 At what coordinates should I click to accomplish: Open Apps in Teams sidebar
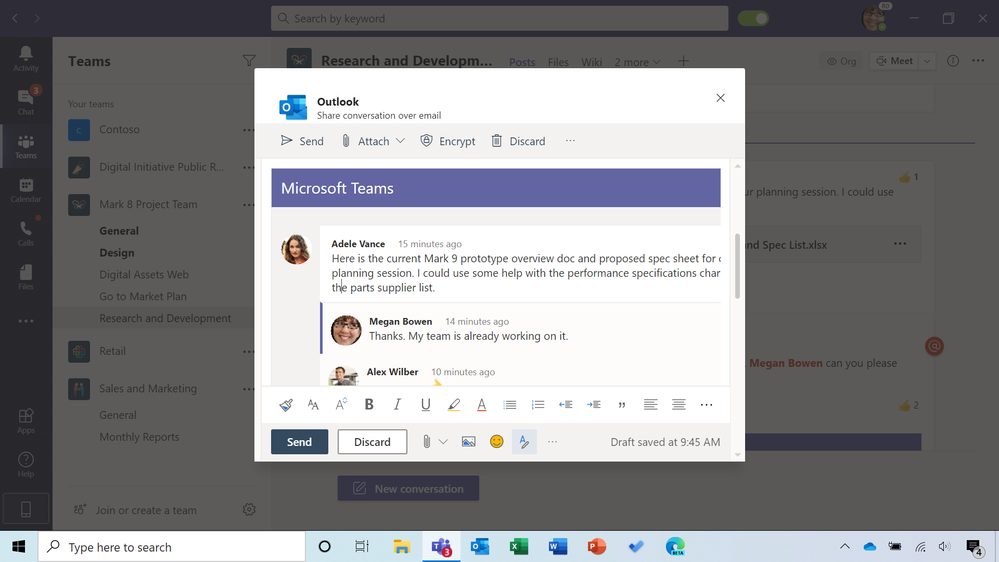tap(26, 421)
